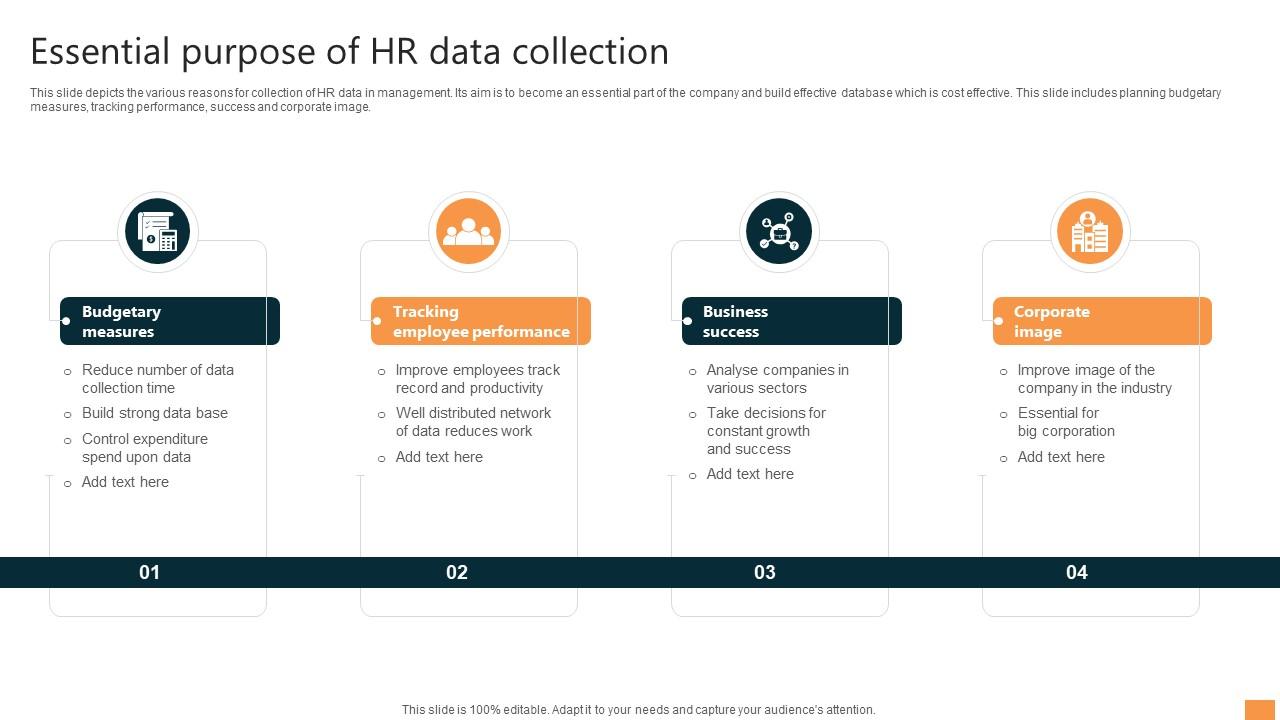Click 'Analyse companies in various sectors' bullet
Image resolution: width=1280 pixels, height=720 pixels.
[778, 379]
